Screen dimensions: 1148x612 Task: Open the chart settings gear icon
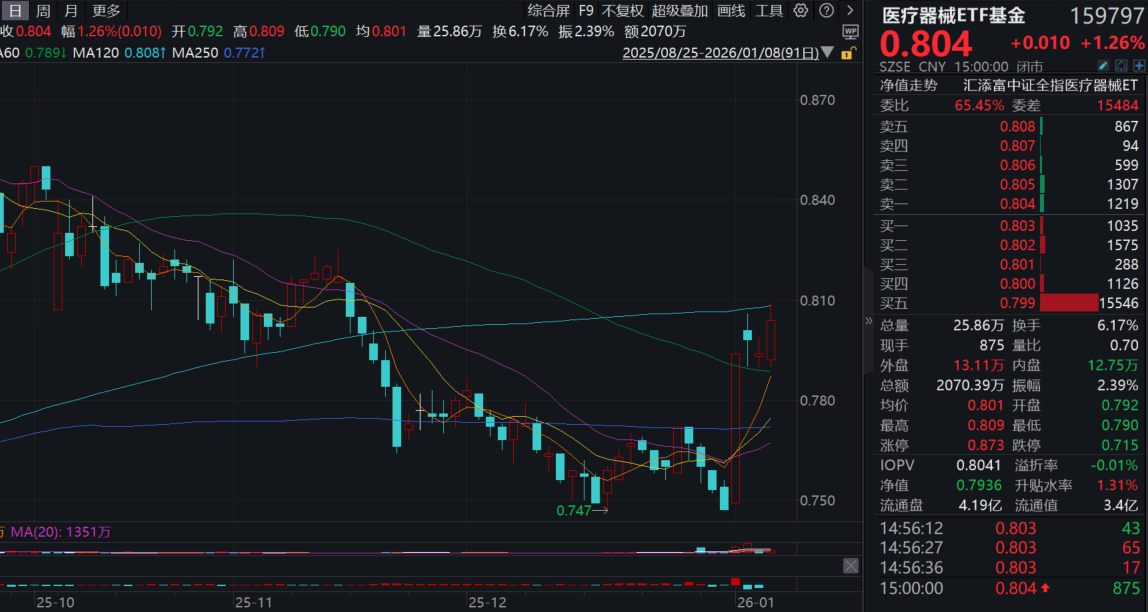click(x=800, y=11)
